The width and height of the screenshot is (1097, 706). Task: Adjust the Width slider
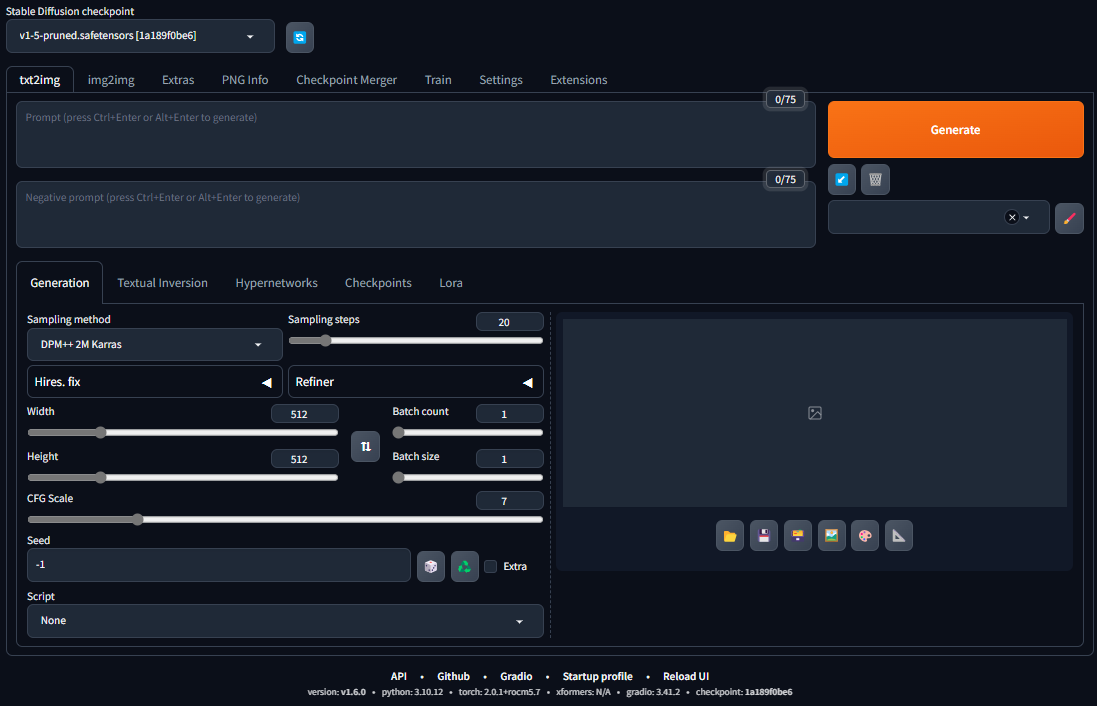pyautogui.click(x=183, y=432)
